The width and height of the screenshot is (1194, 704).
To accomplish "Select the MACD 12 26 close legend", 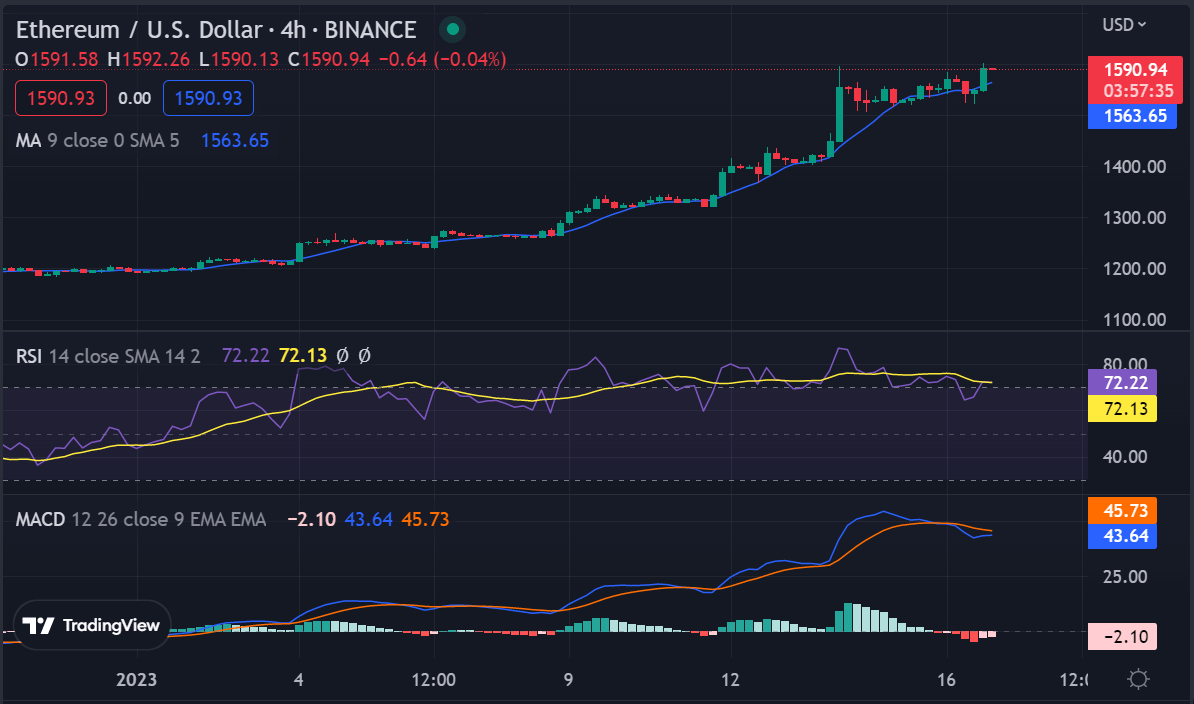I will 141,520.
